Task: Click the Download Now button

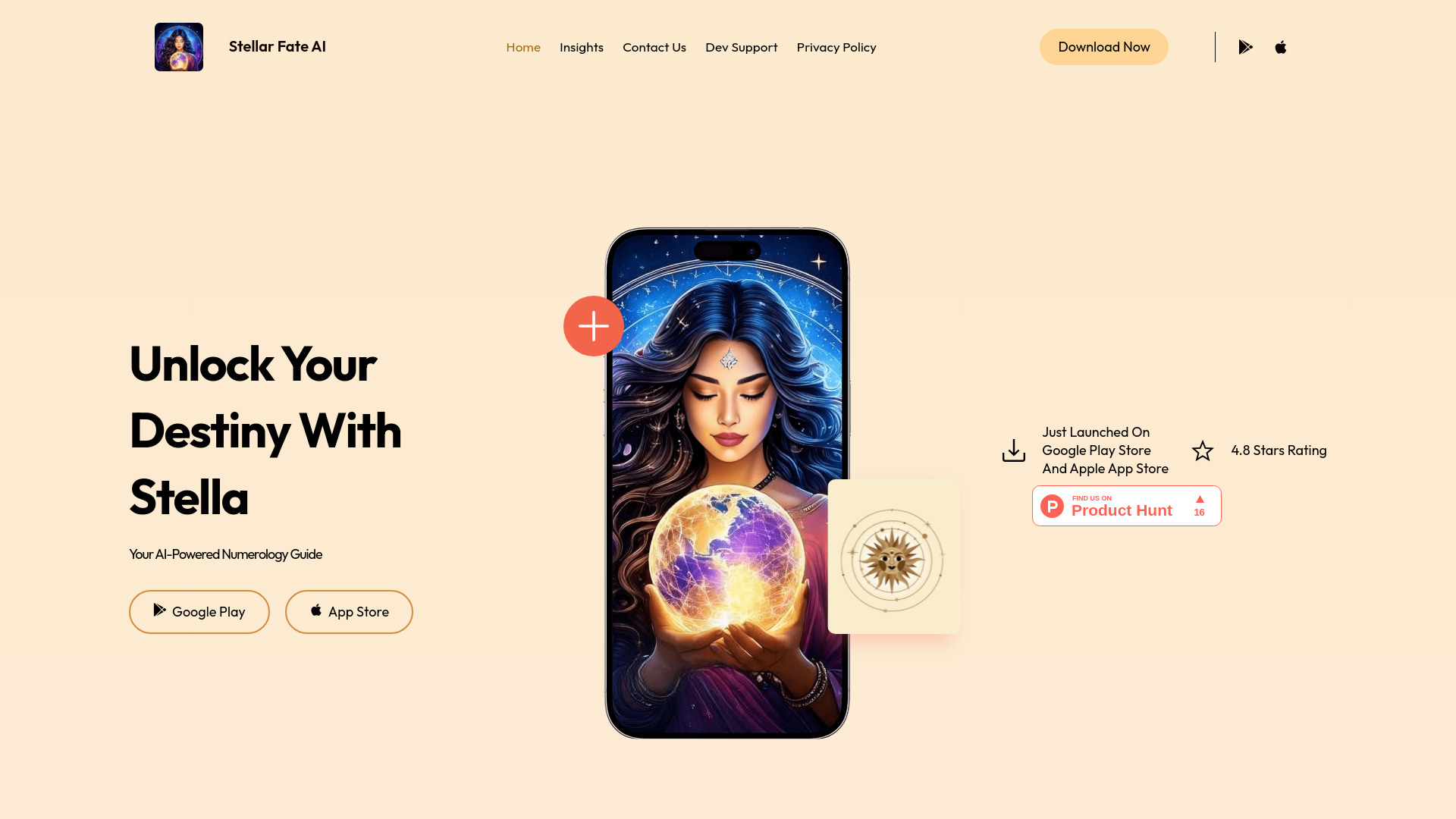Action: pos(1103,46)
